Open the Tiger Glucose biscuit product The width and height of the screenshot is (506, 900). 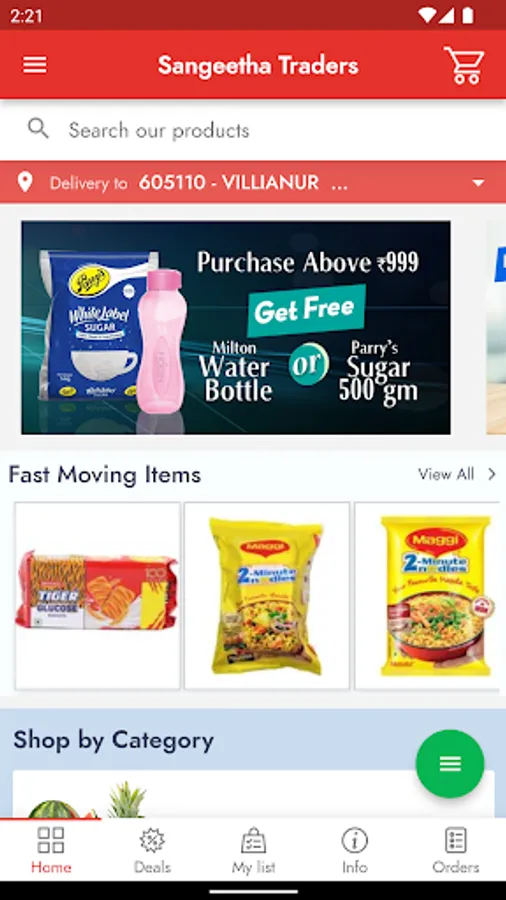pos(98,595)
